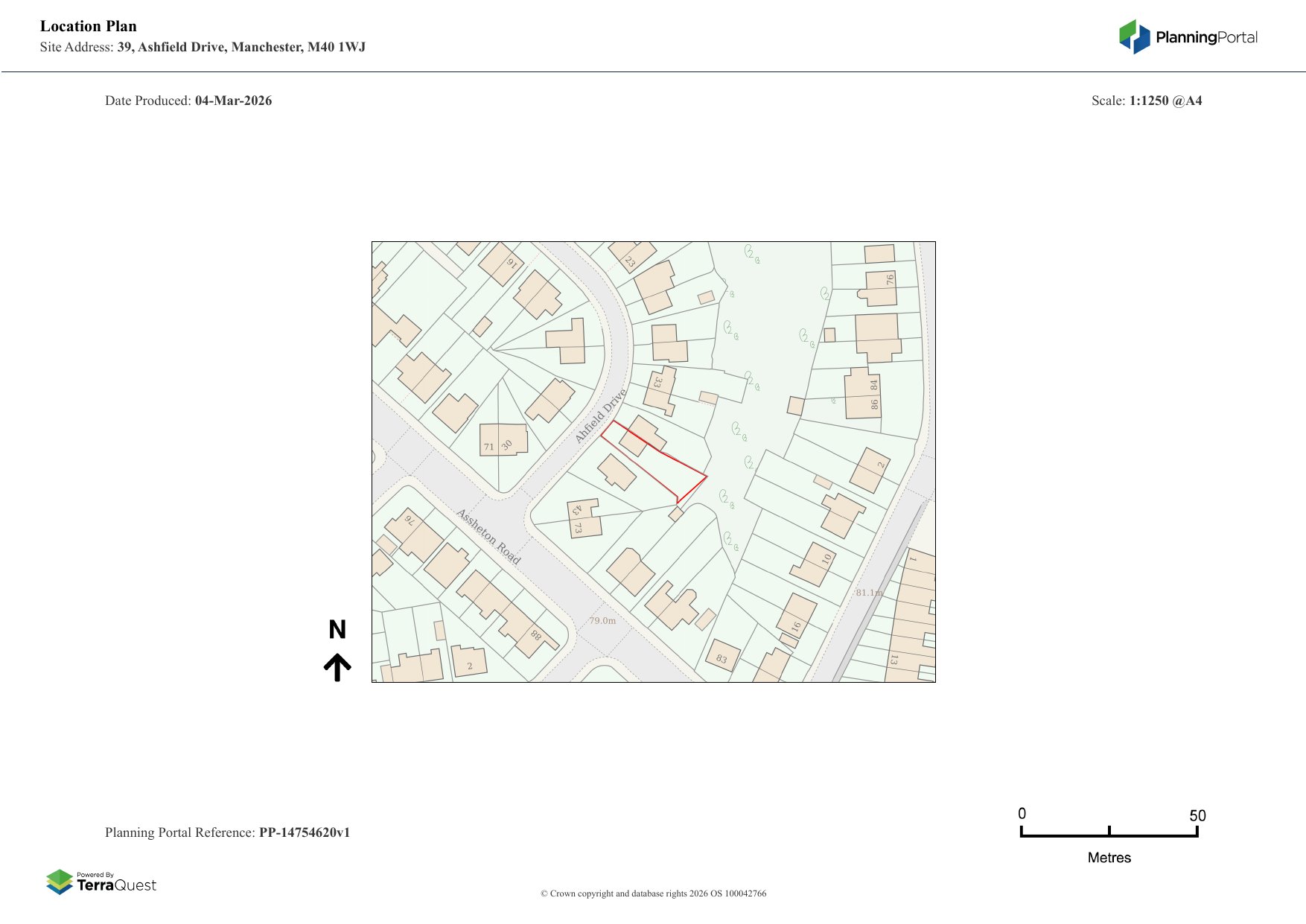Click the Drive street label on map
Screen dimensions: 1306x924
(x=601, y=415)
